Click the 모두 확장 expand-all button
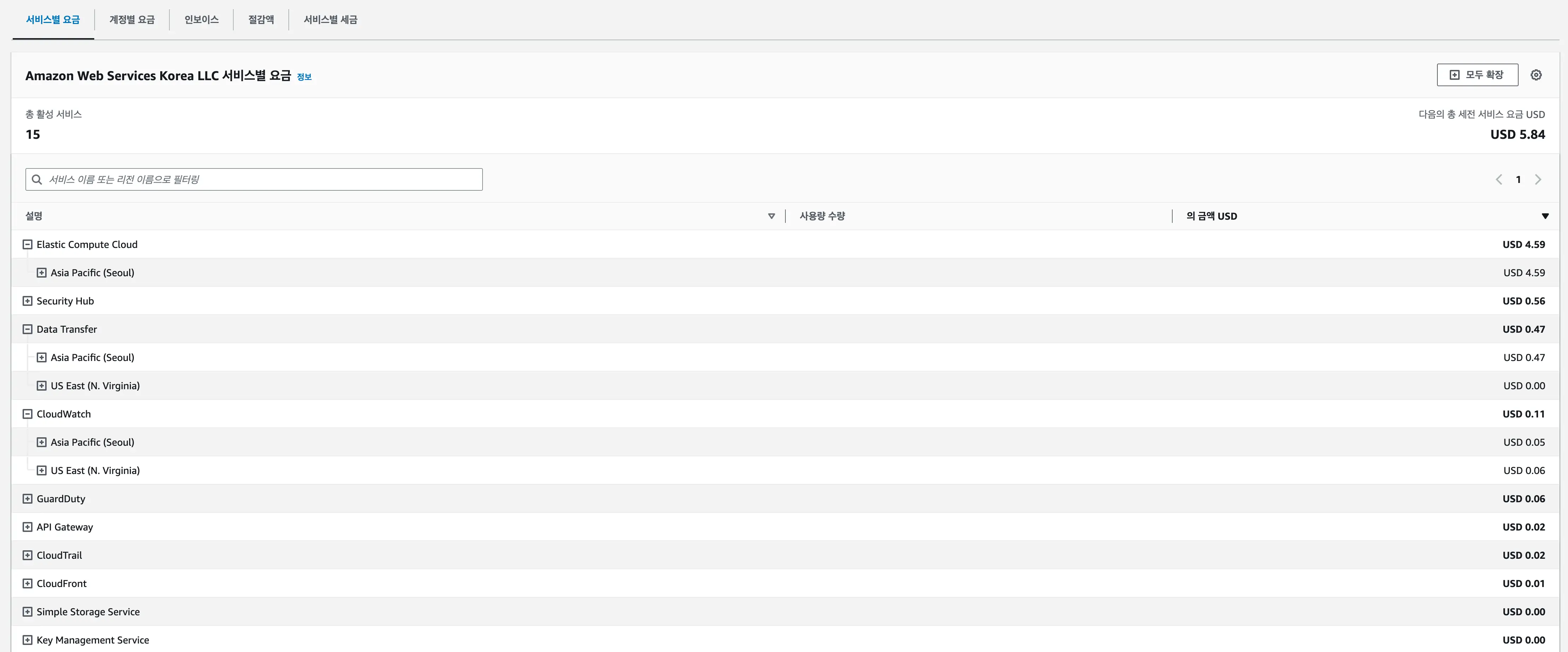 (1477, 75)
